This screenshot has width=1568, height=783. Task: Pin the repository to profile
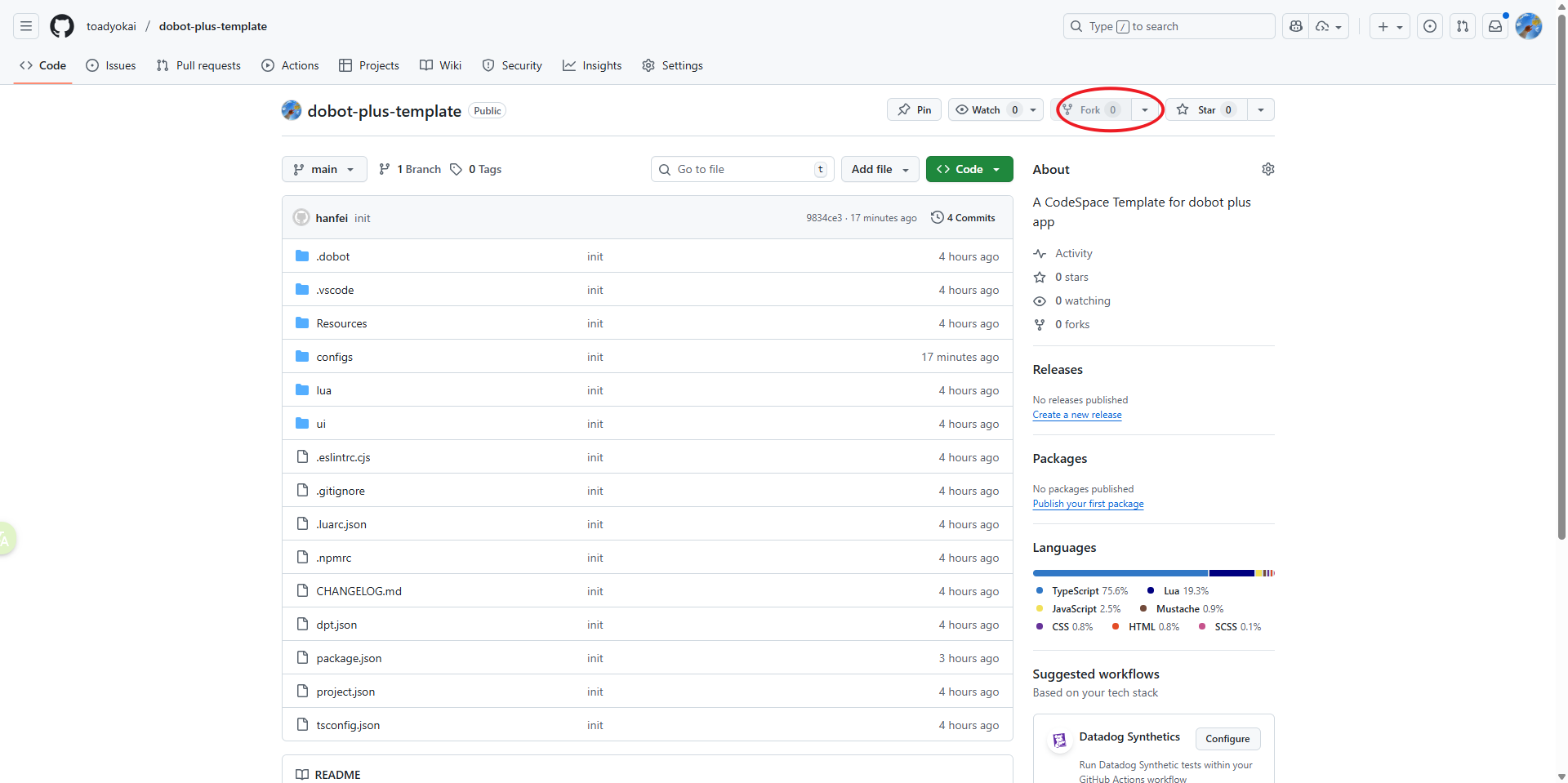pyautogui.click(x=914, y=109)
